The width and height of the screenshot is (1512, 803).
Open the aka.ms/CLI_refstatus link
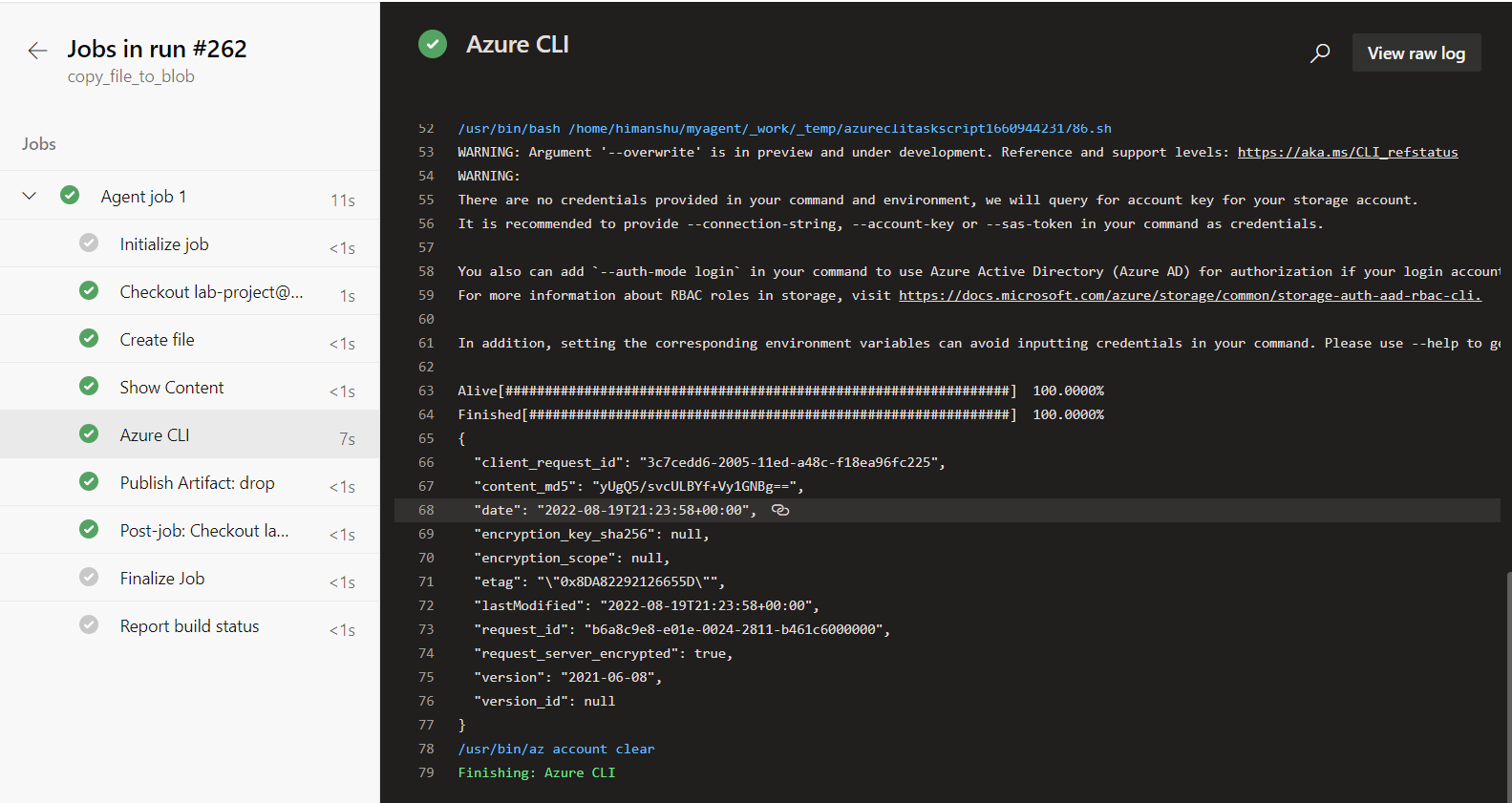(x=1348, y=152)
